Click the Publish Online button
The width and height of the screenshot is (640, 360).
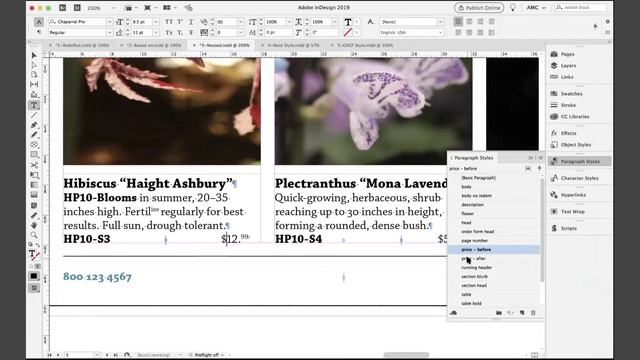click(x=479, y=8)
